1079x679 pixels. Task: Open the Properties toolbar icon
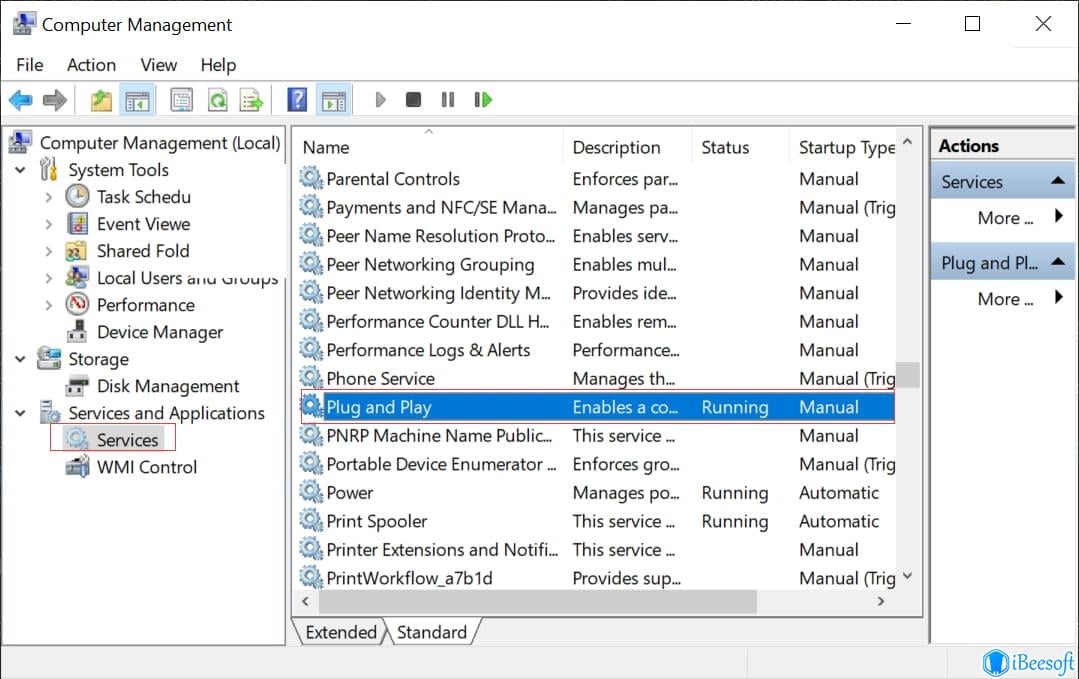182,100
